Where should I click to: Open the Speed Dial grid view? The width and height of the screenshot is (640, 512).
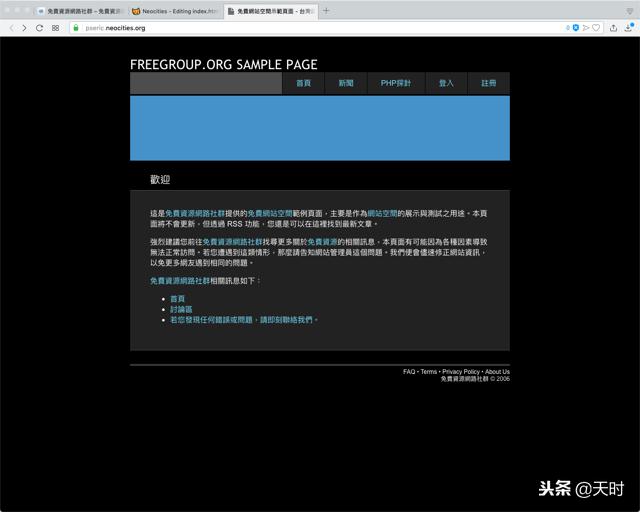tap(55, 28)
